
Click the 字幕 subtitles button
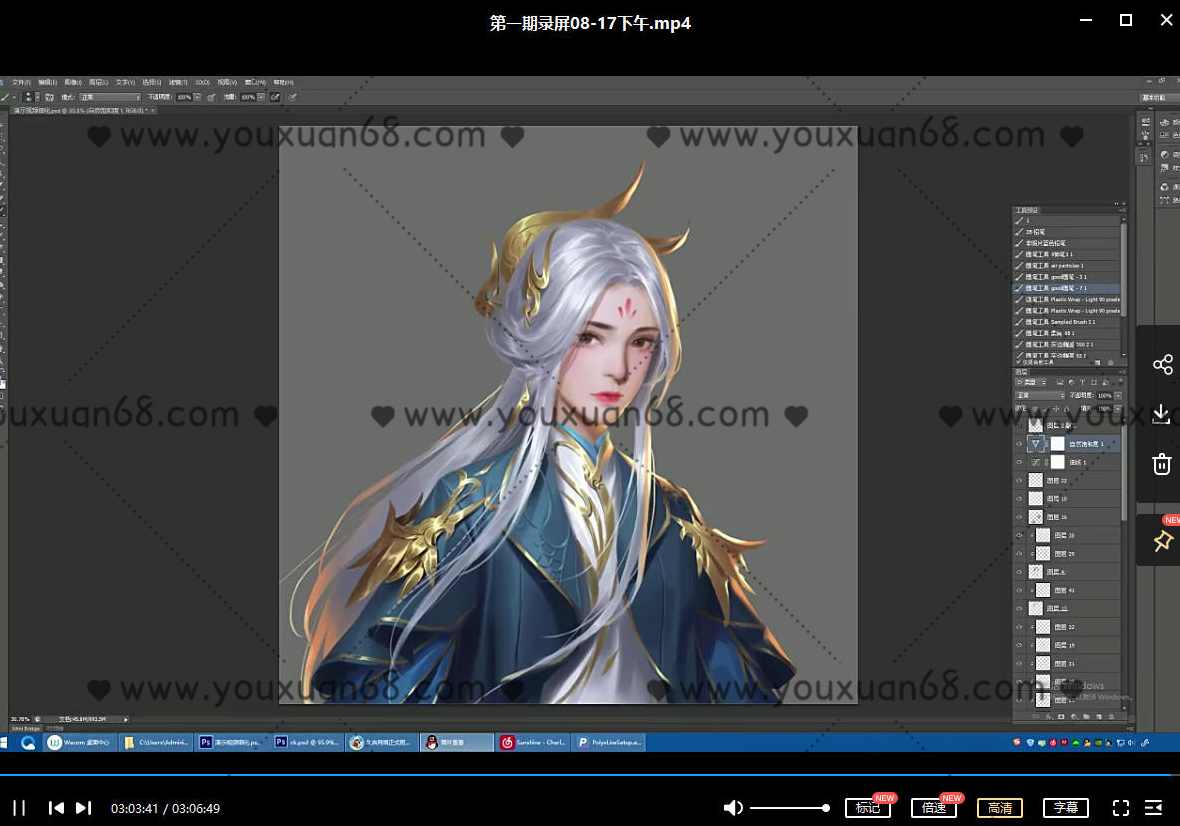coord(1065,807)
